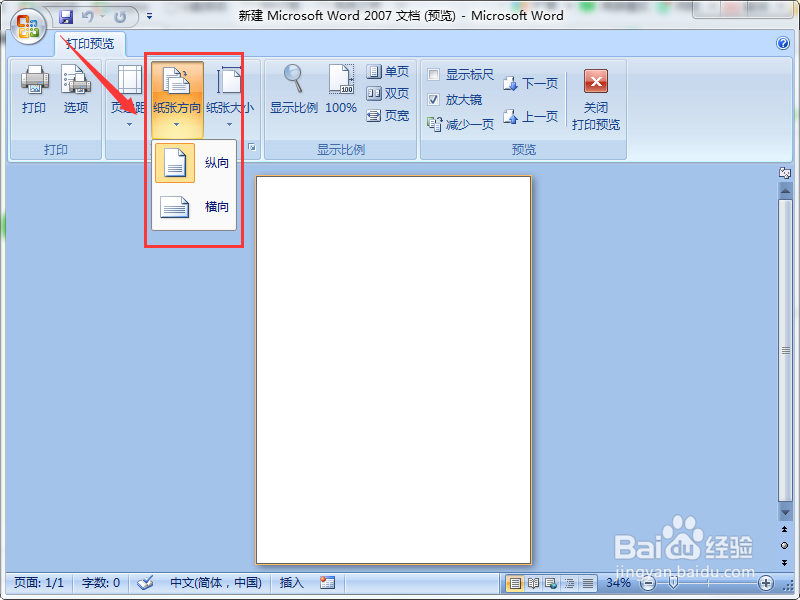
Task: Click the proofing check status icon
Action: (x=145, y=583)
